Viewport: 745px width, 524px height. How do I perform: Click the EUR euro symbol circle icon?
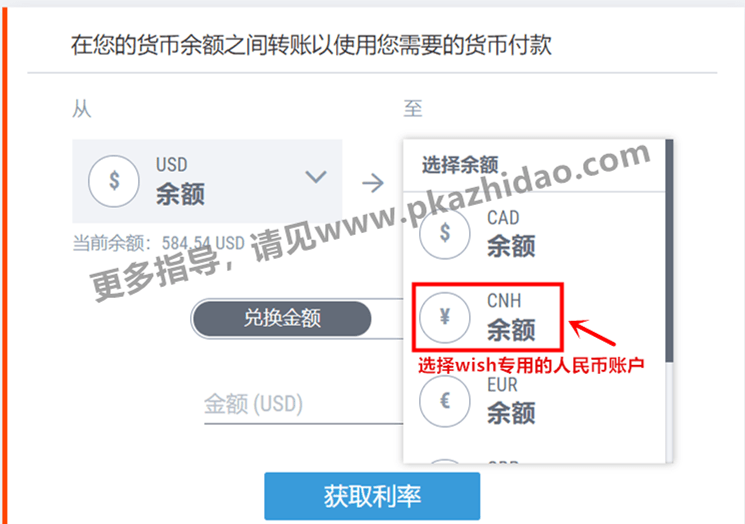(x=445, y=401)
